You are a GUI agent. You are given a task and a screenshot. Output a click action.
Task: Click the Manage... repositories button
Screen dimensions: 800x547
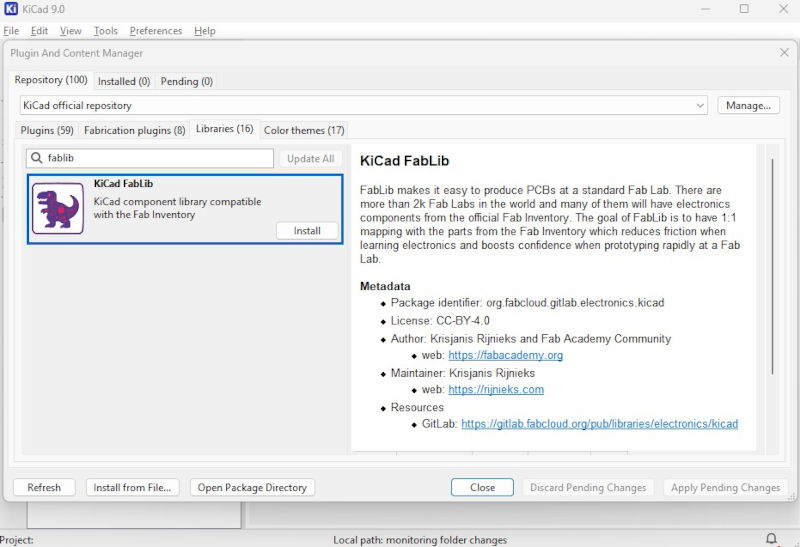pyautogui.click(x=748, y=105)
